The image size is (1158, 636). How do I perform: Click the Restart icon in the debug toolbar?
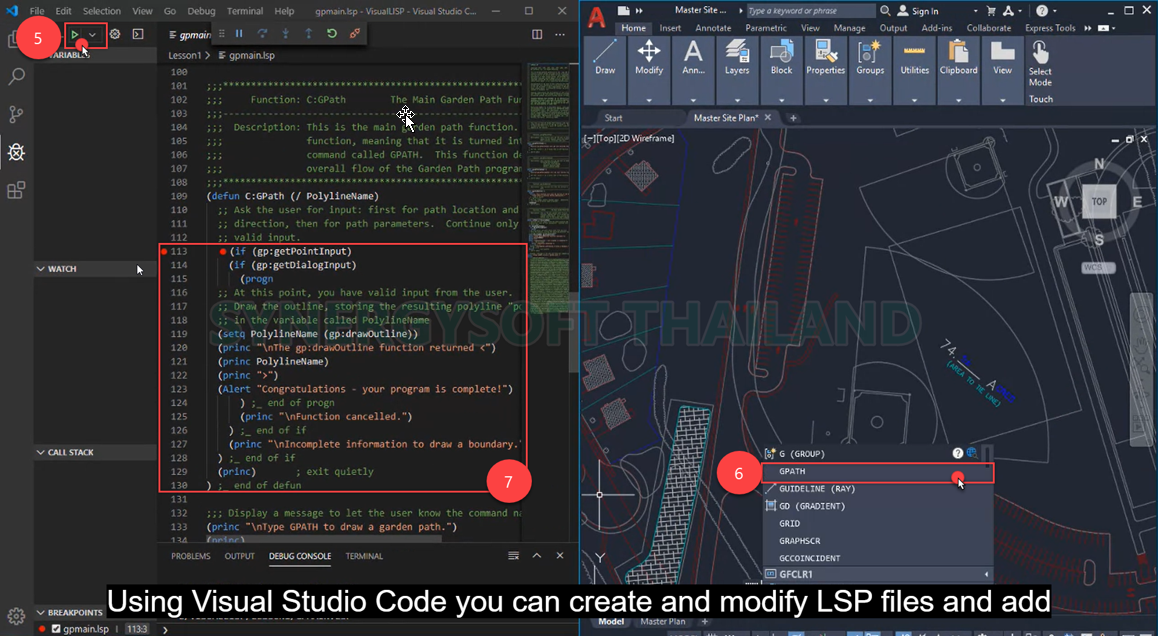(x=332, y=32)
